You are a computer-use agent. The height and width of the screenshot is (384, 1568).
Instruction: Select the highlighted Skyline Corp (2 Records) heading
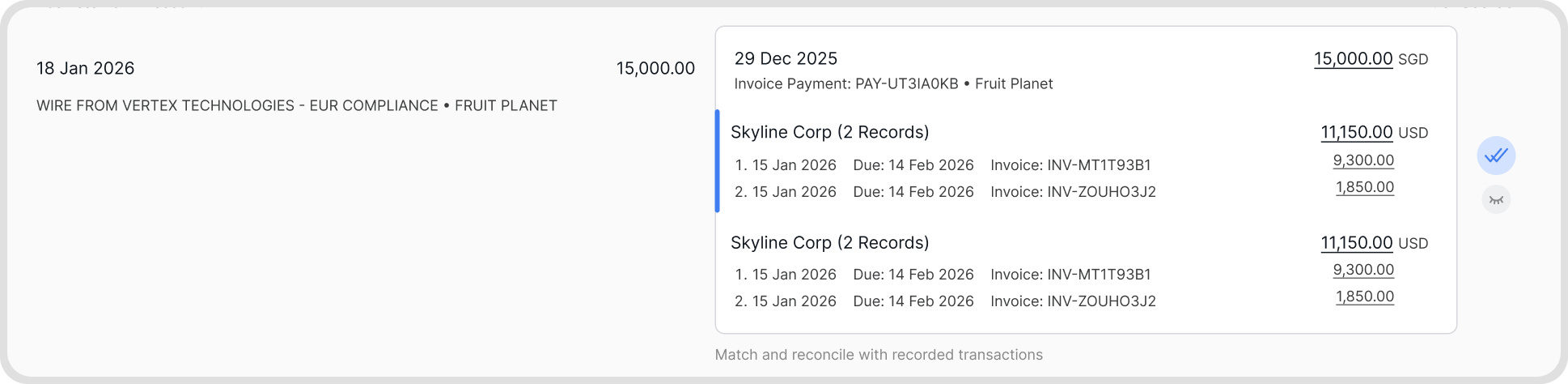click(829, 132)
